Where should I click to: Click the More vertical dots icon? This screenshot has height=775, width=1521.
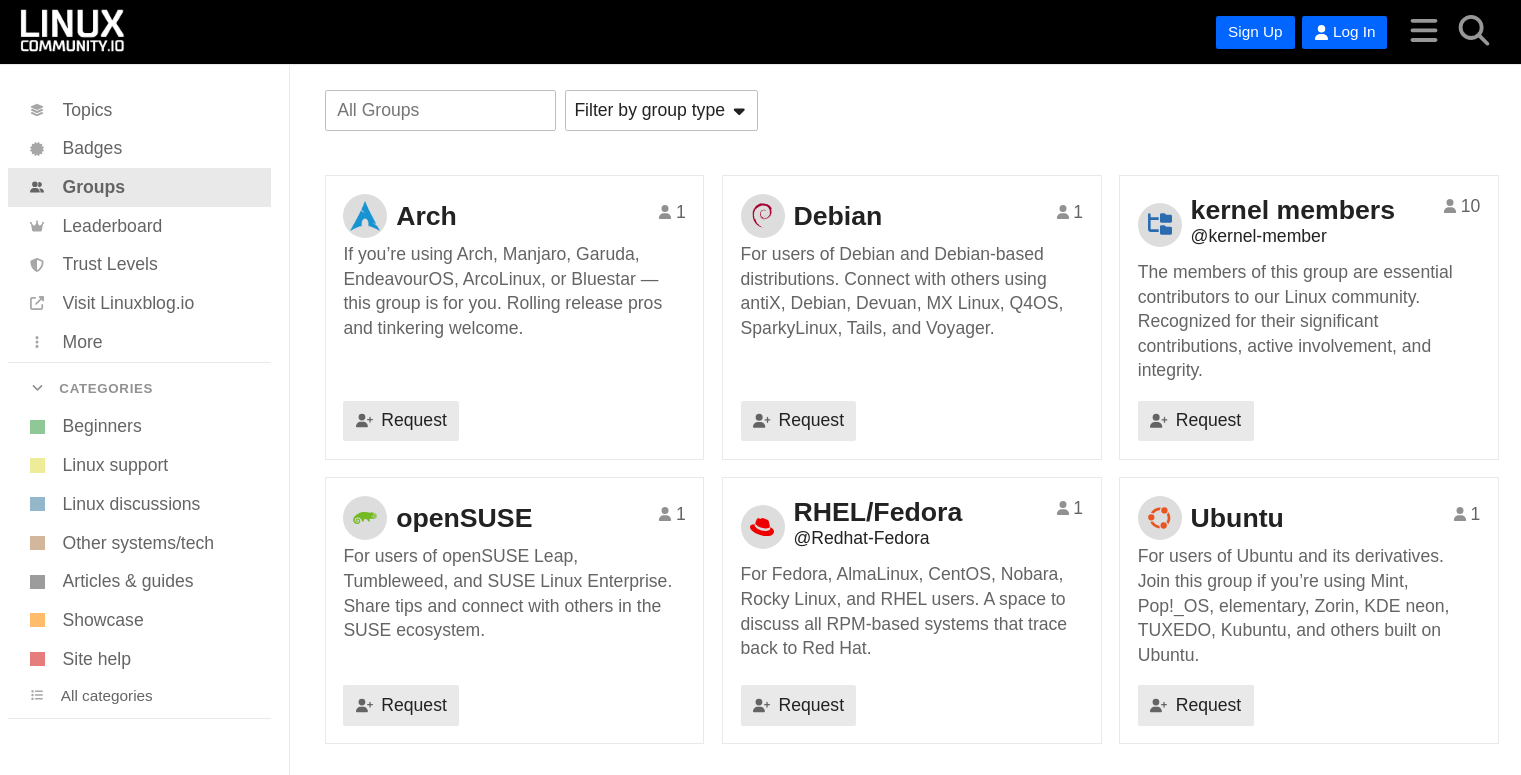(x=37, y=342)
